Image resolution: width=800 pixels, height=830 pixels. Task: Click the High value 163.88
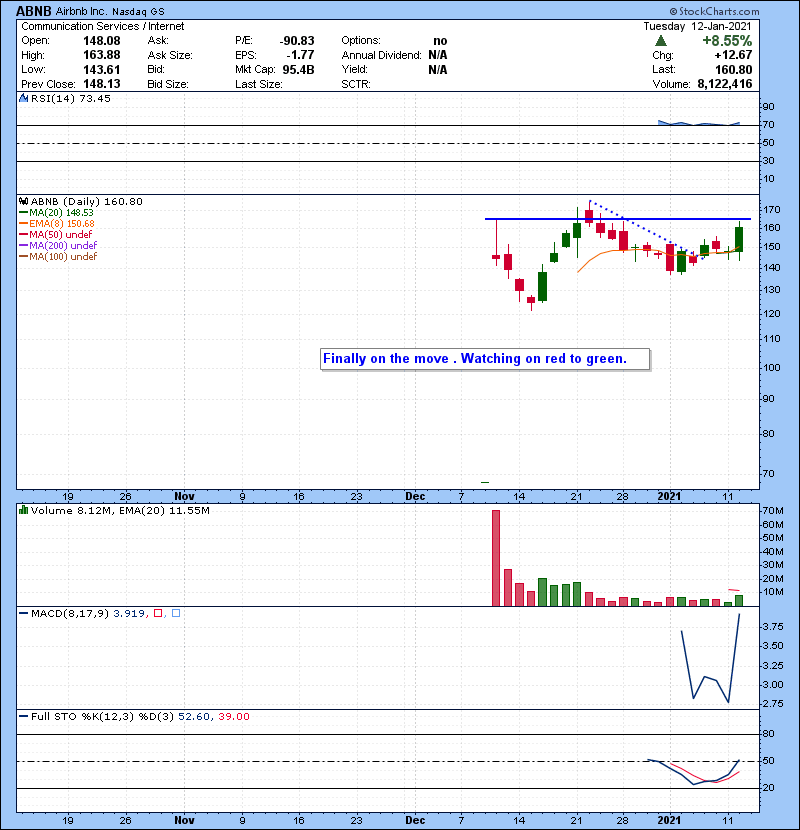tap(102, 55)
